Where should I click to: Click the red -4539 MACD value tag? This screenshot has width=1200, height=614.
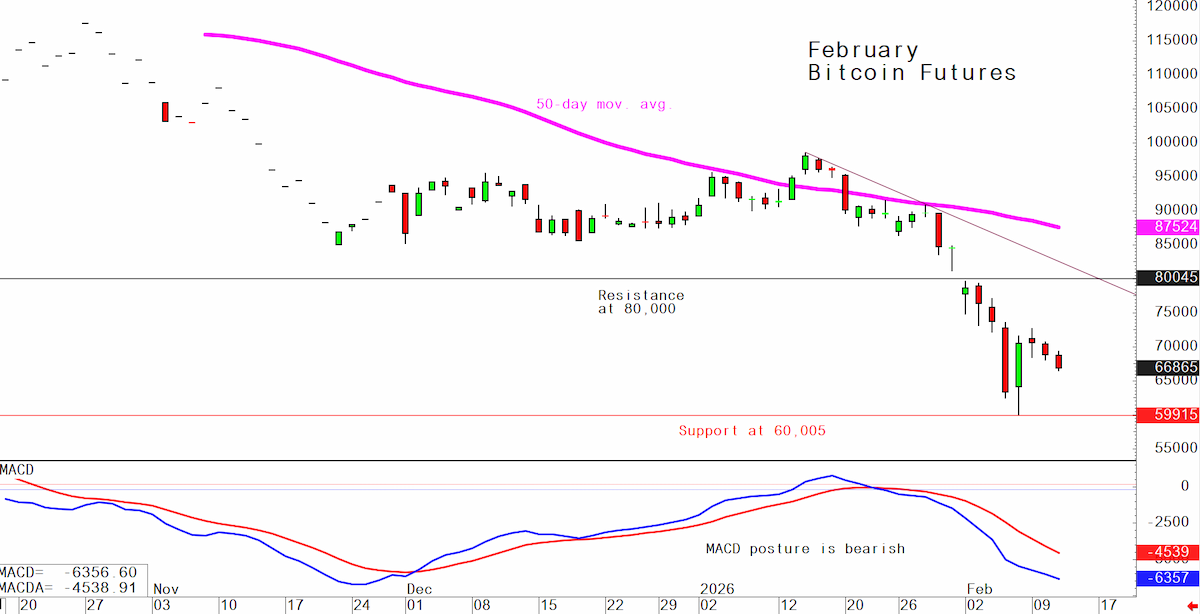pyautogui.click(x=1168, y=552)
